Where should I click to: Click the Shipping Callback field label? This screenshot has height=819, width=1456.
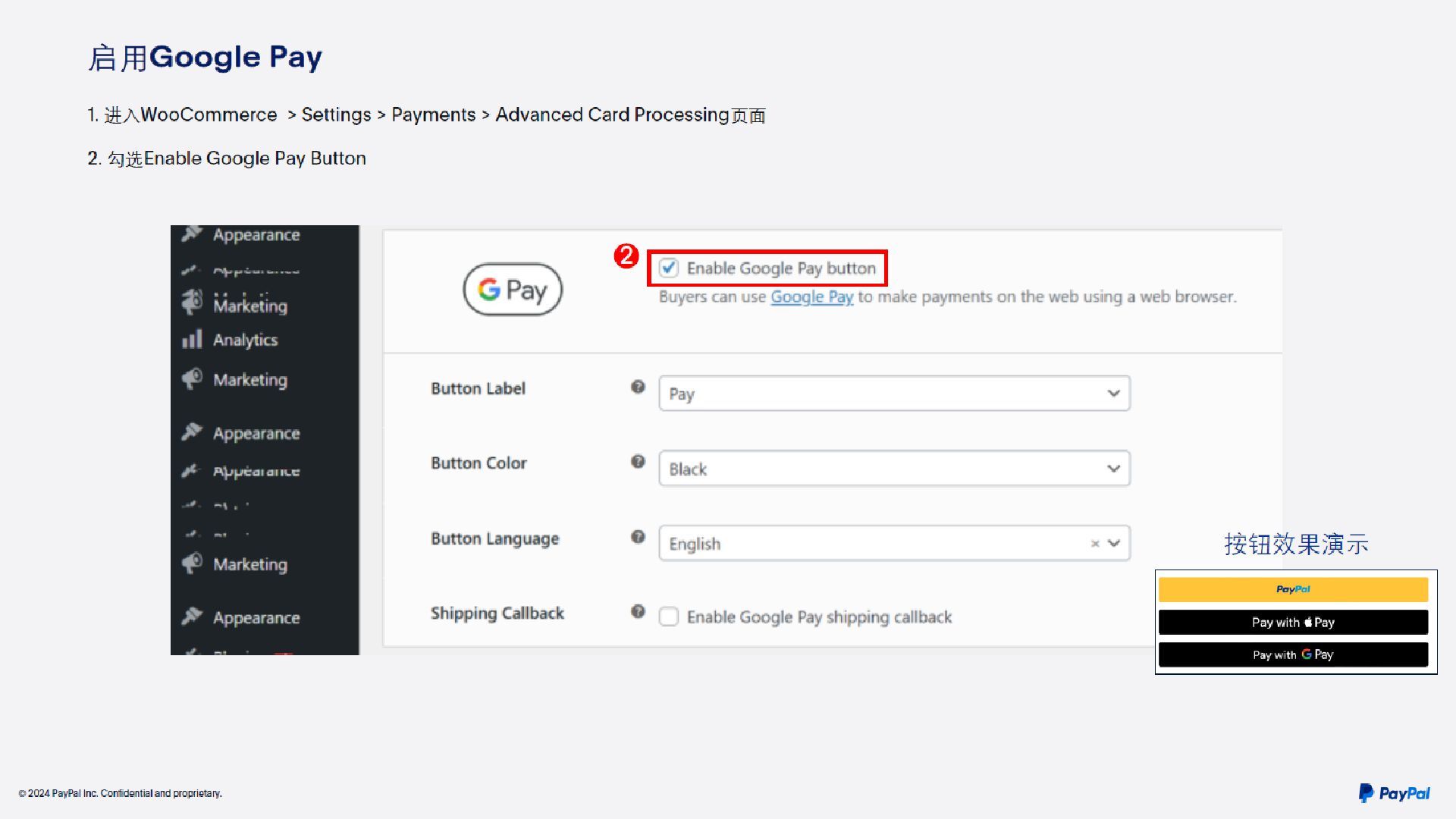[497, 613]
